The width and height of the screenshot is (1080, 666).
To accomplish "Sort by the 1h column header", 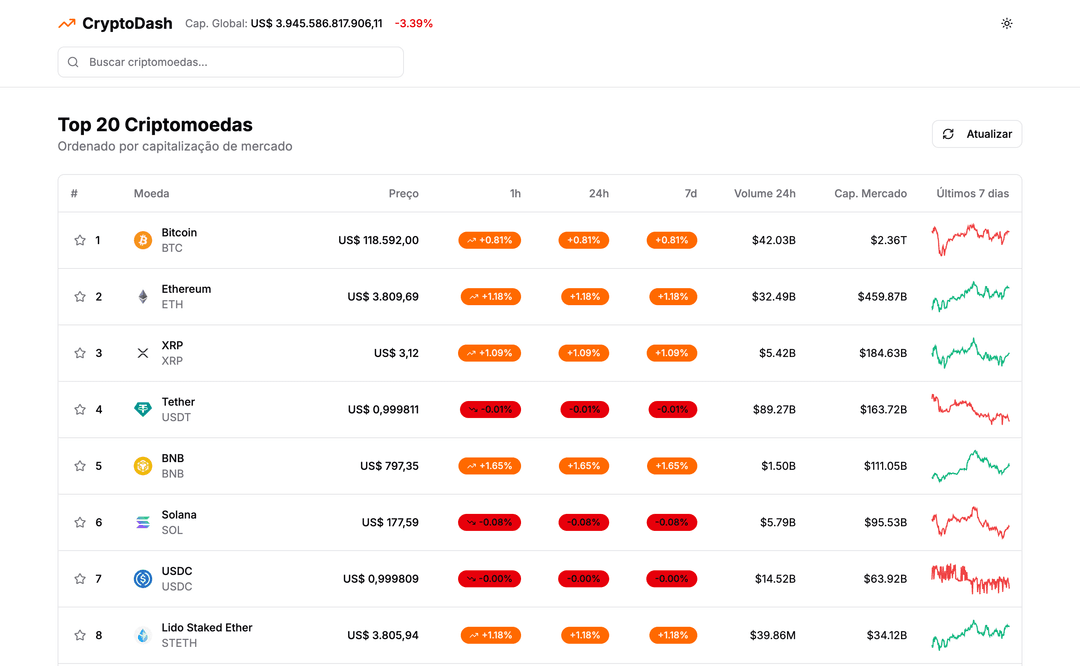I will (515, 194).
